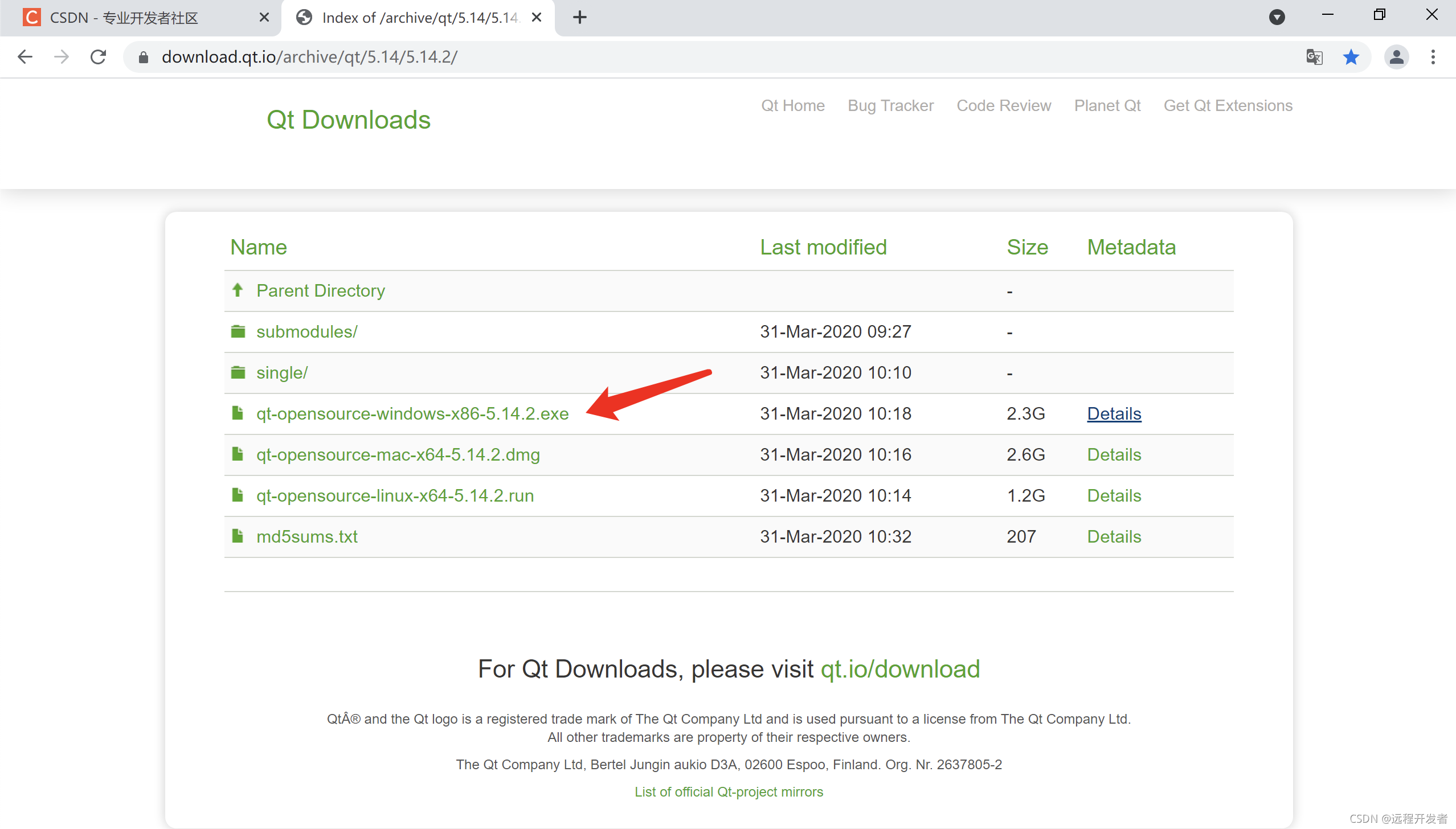1456x829 pixels.
Task: Click the submodules folder icon
Action: [x=238, y=331]
